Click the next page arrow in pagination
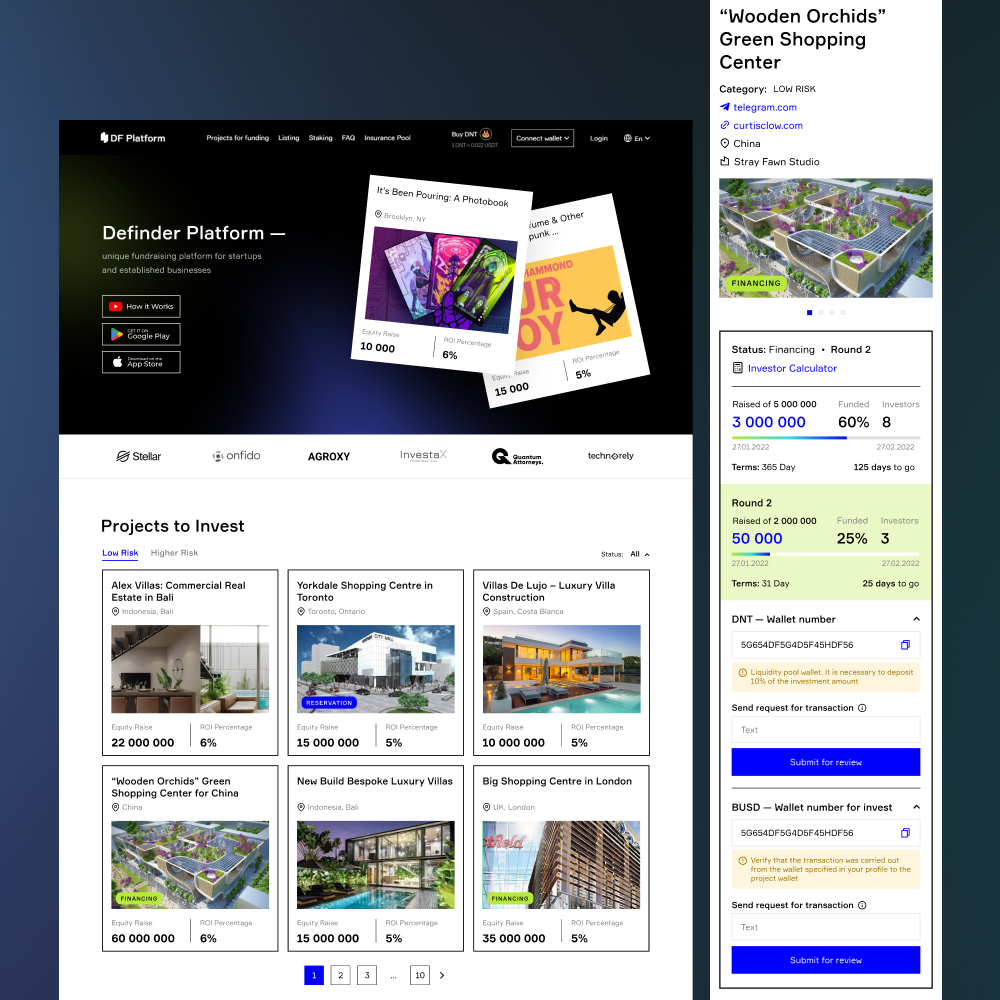Viewport: 1000px width, 1000px height. [x=442, y=975]
